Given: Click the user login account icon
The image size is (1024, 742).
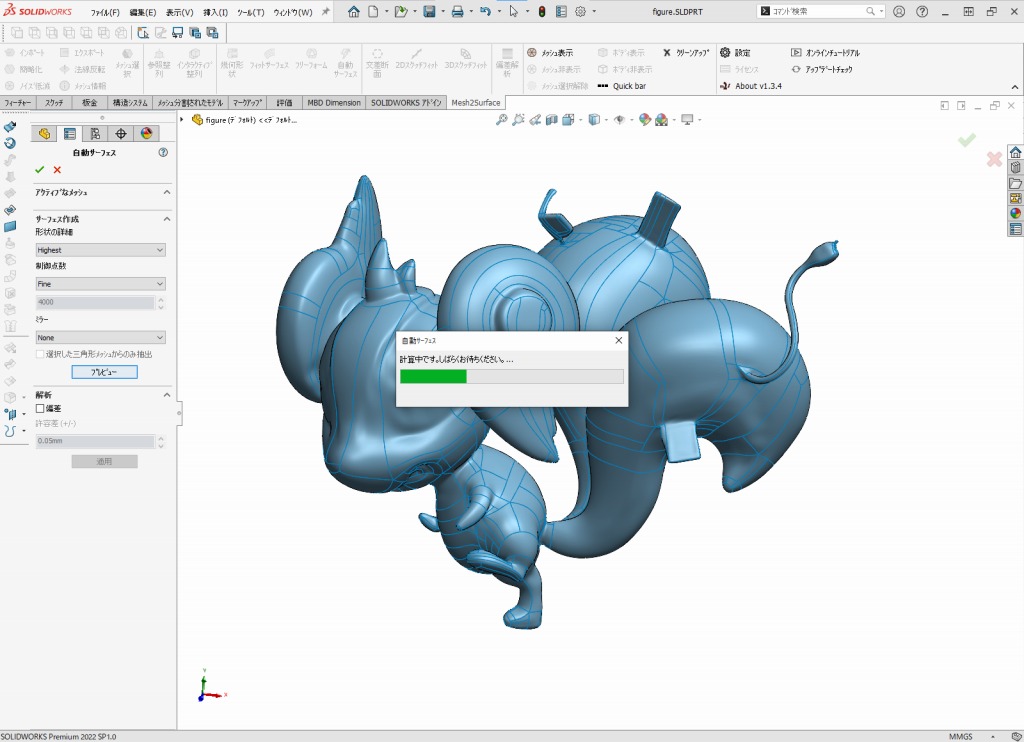Looking at the screenshot, I should pos(899,11).
